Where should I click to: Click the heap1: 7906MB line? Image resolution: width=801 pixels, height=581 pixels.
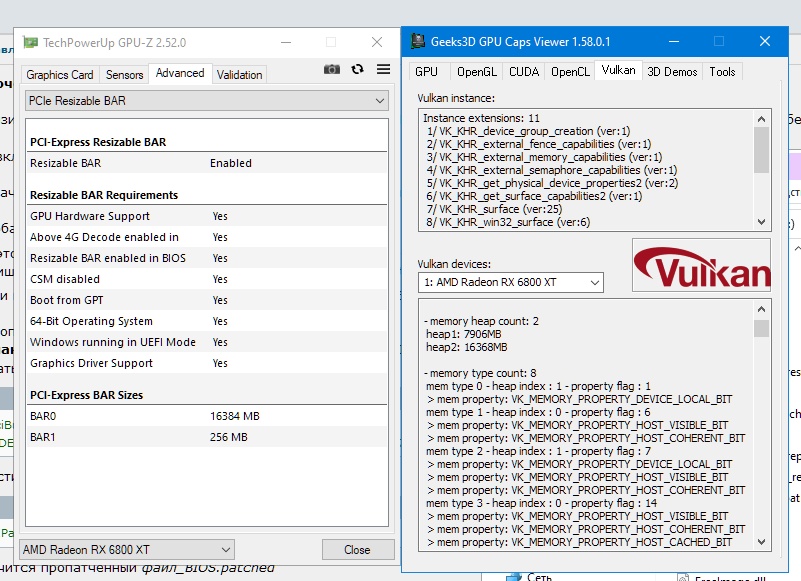[463, 334]
